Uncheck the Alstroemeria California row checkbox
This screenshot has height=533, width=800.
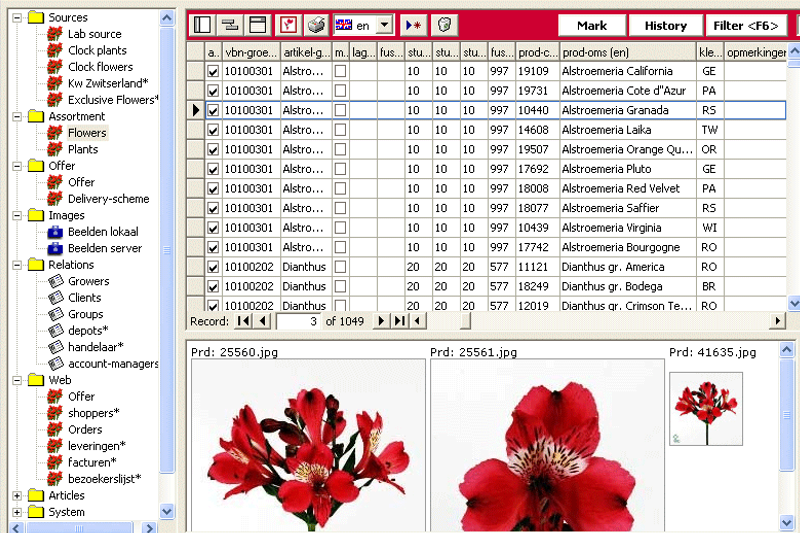pos(213,72)
